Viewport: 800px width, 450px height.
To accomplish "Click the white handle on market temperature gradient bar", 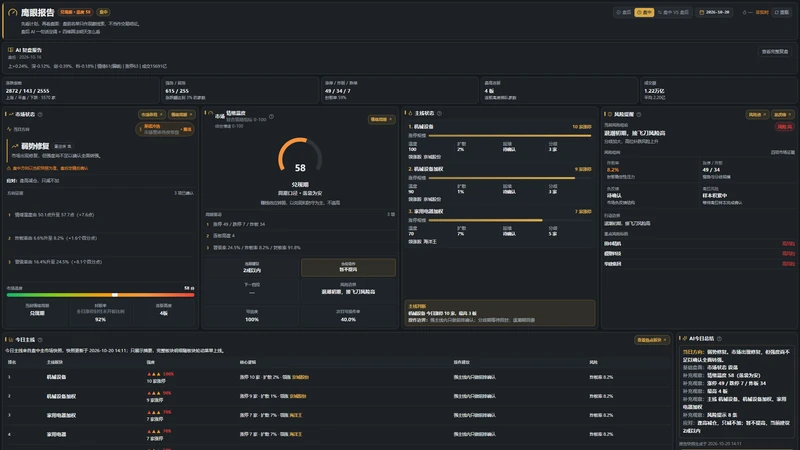I will point(115,295).
